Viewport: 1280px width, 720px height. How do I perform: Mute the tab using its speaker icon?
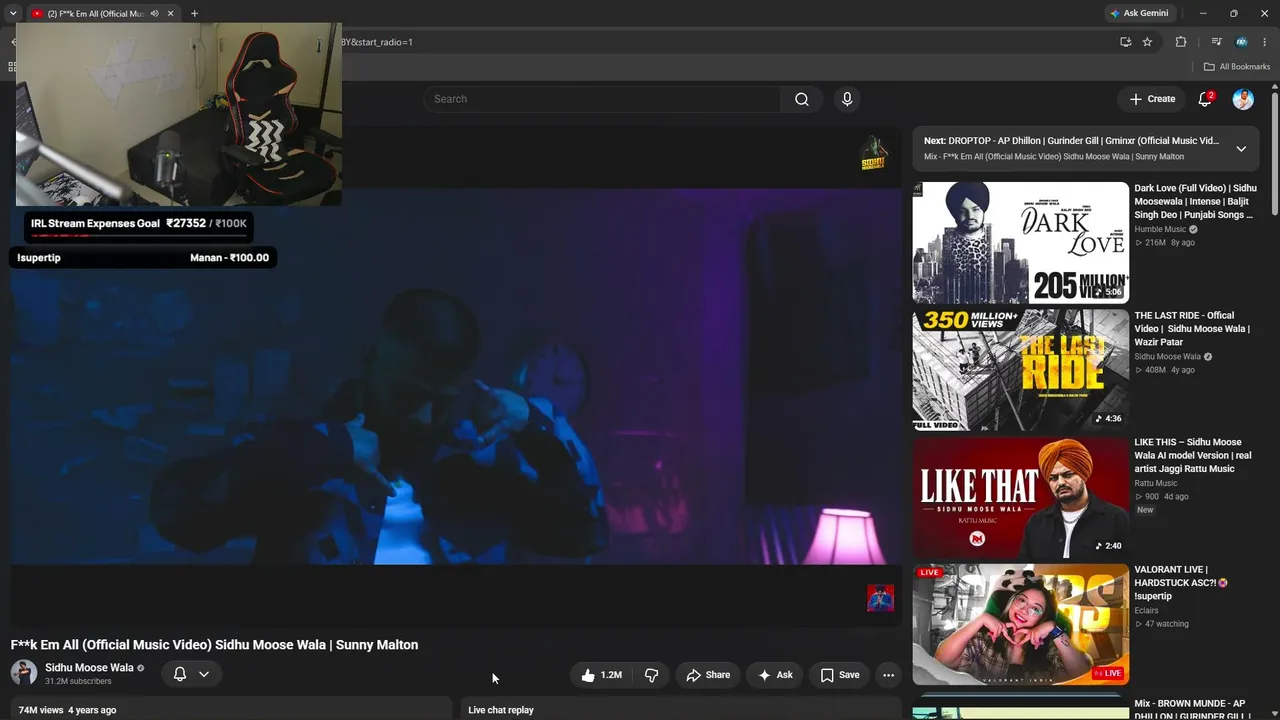tap(154, 14)
